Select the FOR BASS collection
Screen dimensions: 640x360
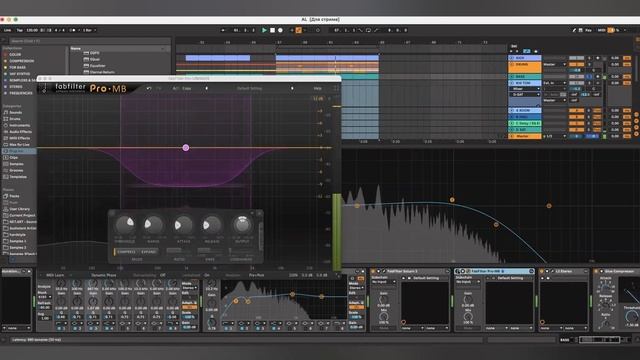(18, 67)
